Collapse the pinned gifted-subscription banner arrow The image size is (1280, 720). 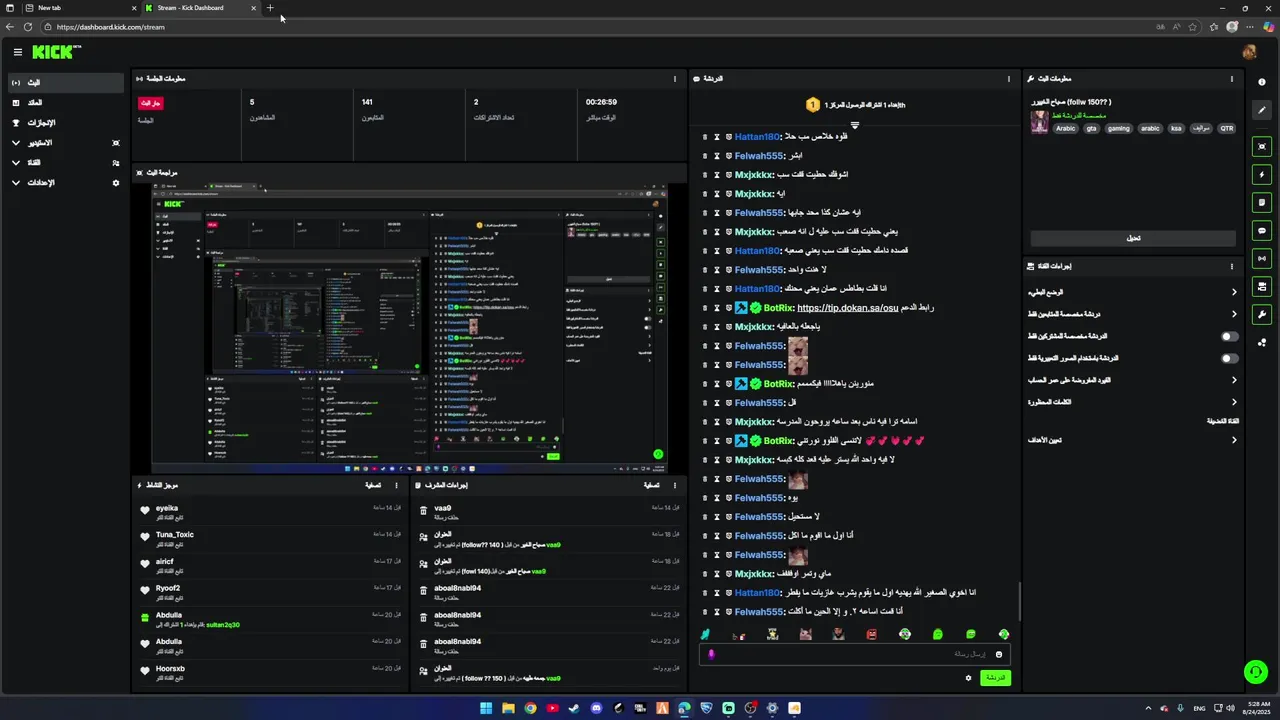855,125
